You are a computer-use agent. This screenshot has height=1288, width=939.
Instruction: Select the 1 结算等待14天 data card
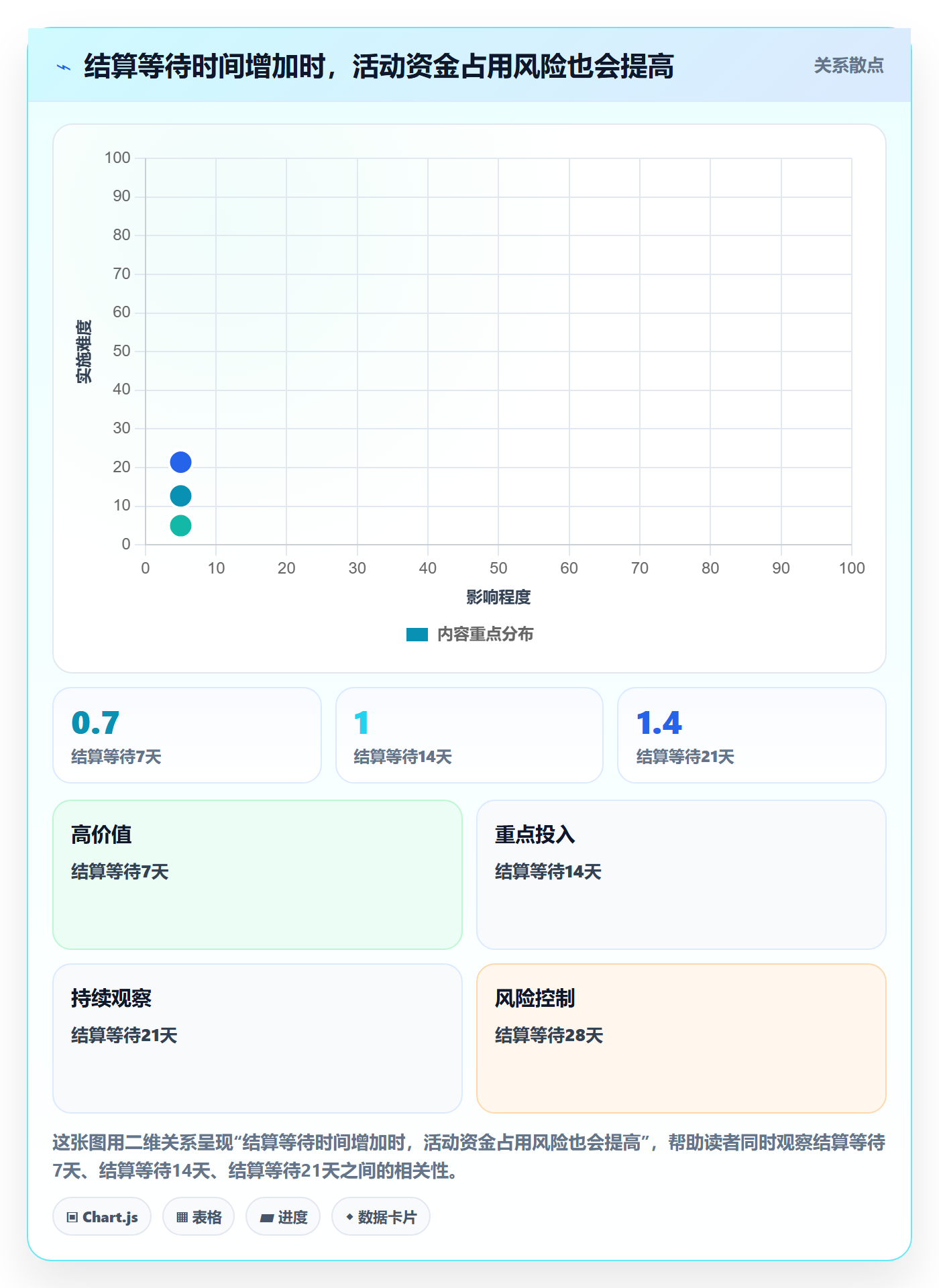point(469,735)
